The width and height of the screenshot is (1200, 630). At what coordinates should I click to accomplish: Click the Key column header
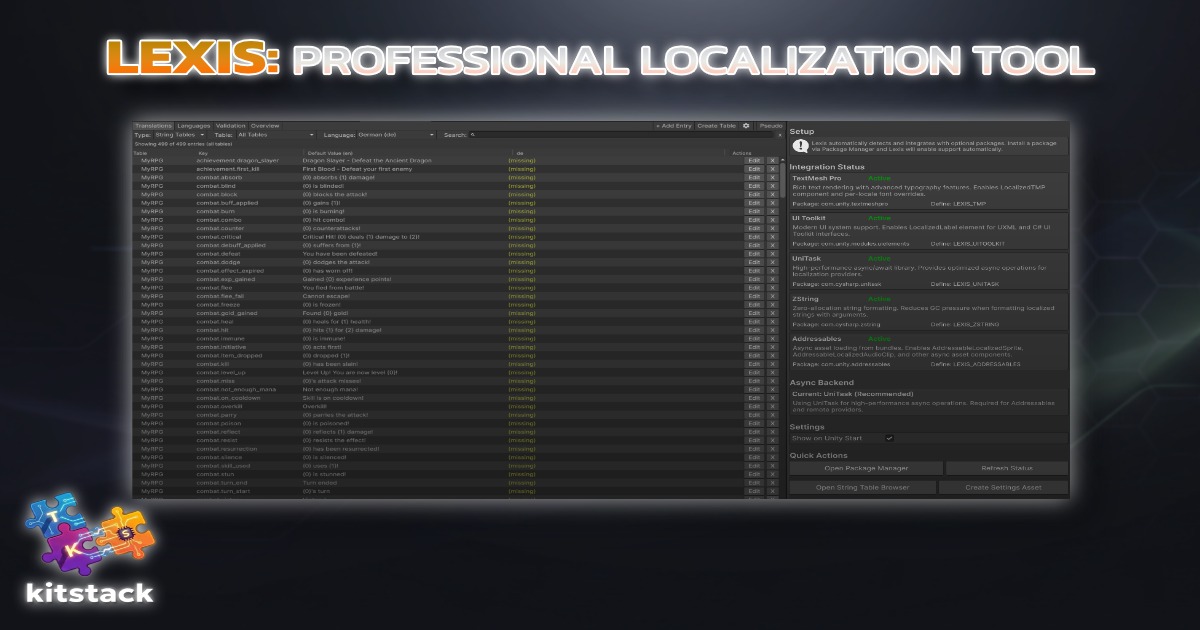pyautogui.click(x=201, y=153)
